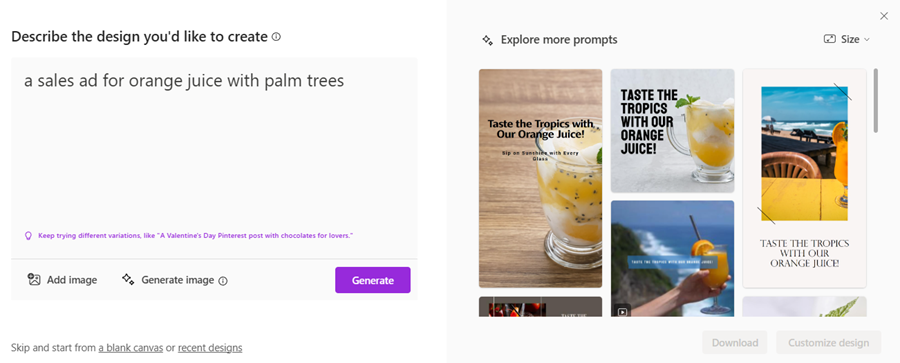Click the video badge on the ocean thumbnail

(x=622, y=312)
